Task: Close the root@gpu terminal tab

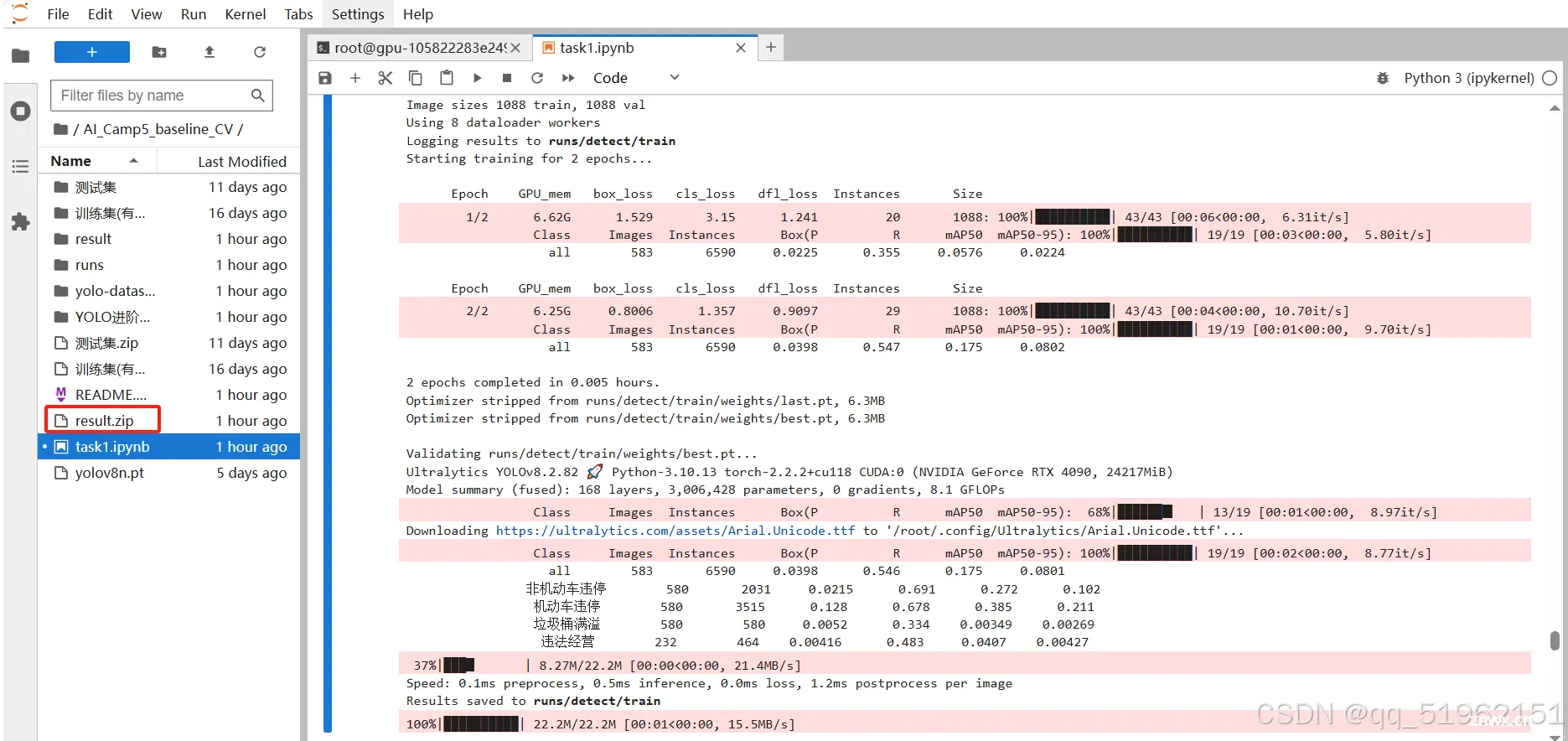Action: (515, 48)
